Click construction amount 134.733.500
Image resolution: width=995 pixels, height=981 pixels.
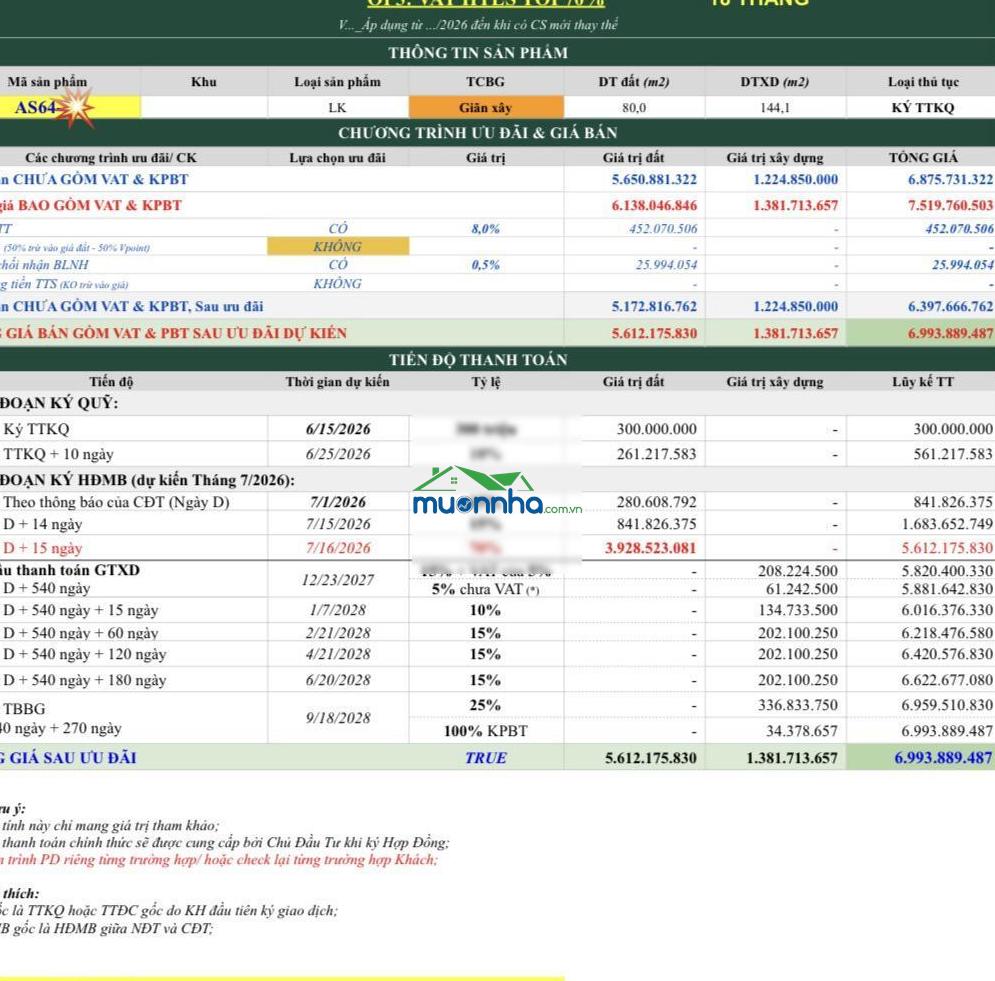click(798, 610)
